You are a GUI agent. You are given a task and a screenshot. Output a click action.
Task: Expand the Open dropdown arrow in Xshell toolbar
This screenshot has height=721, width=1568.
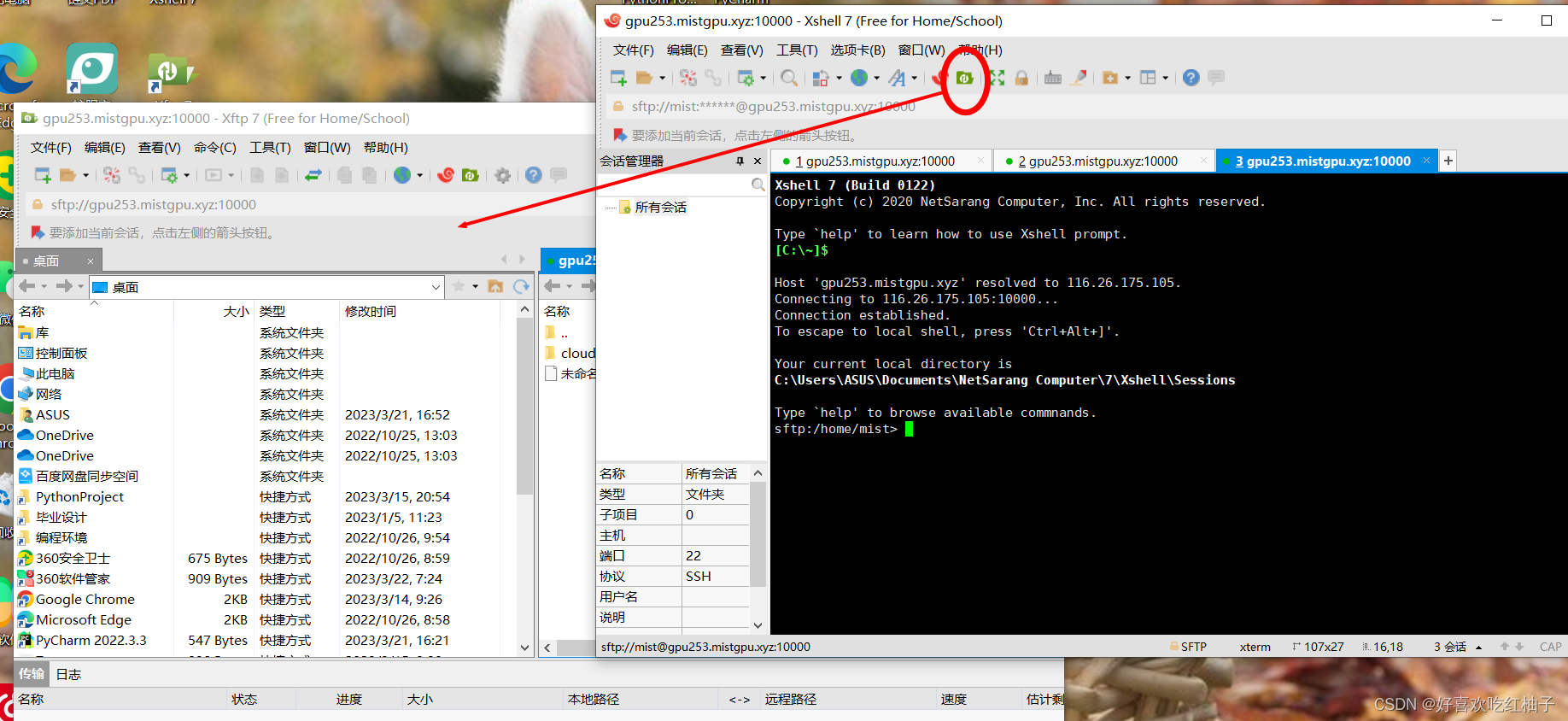pyautogui.click(x=661, y=78)
